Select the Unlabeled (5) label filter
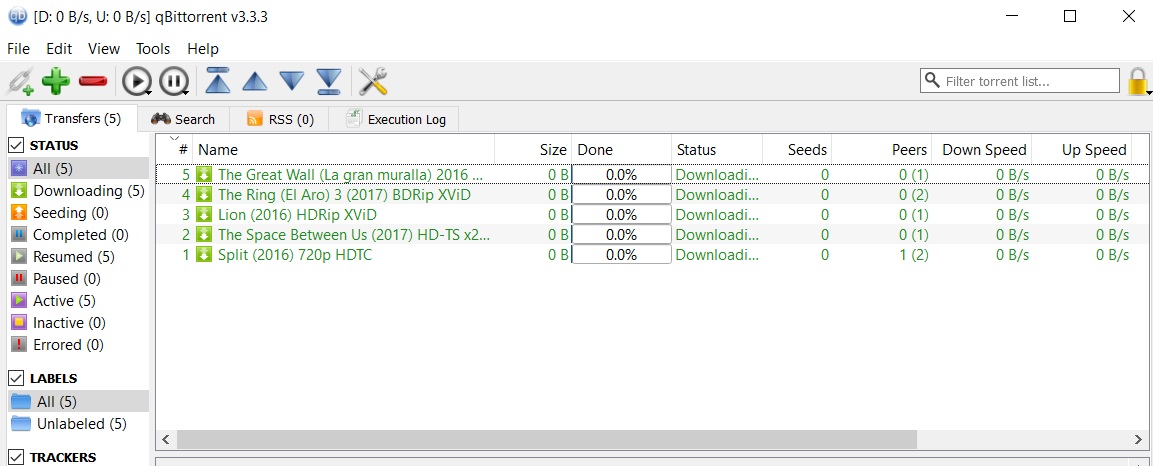This screenshot has height=466, width=1153. click(81, 424)
